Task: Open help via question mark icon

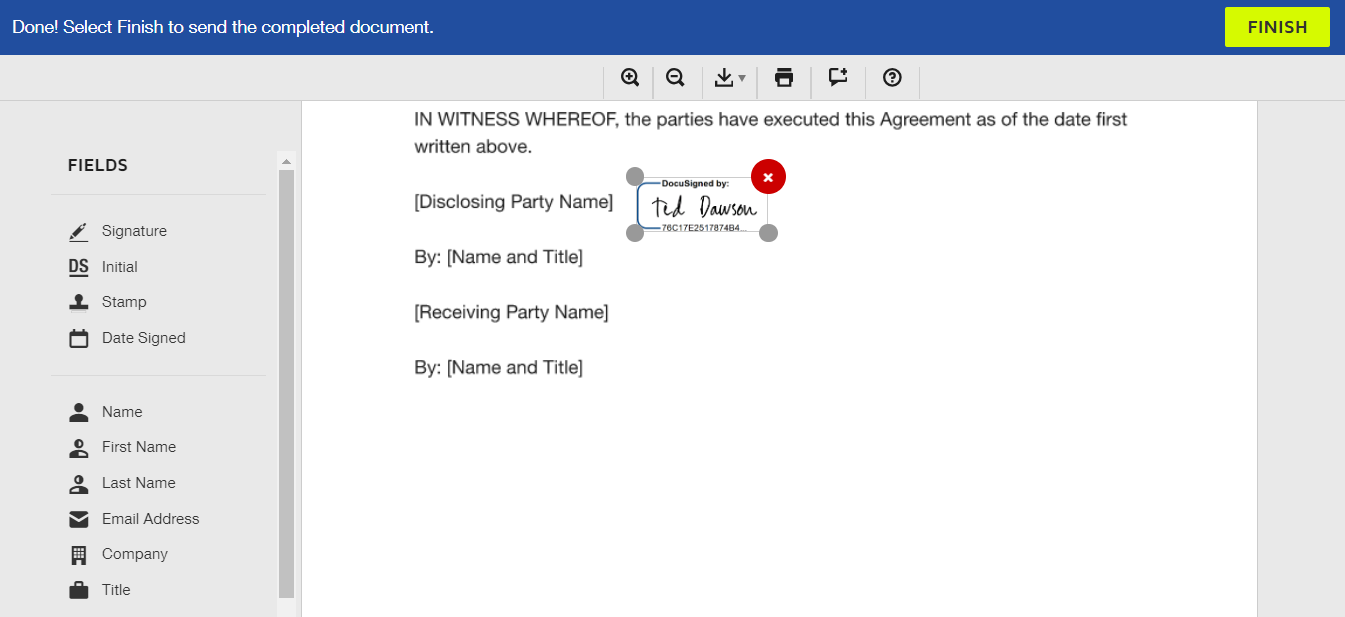Action: (x=893, y=78)
